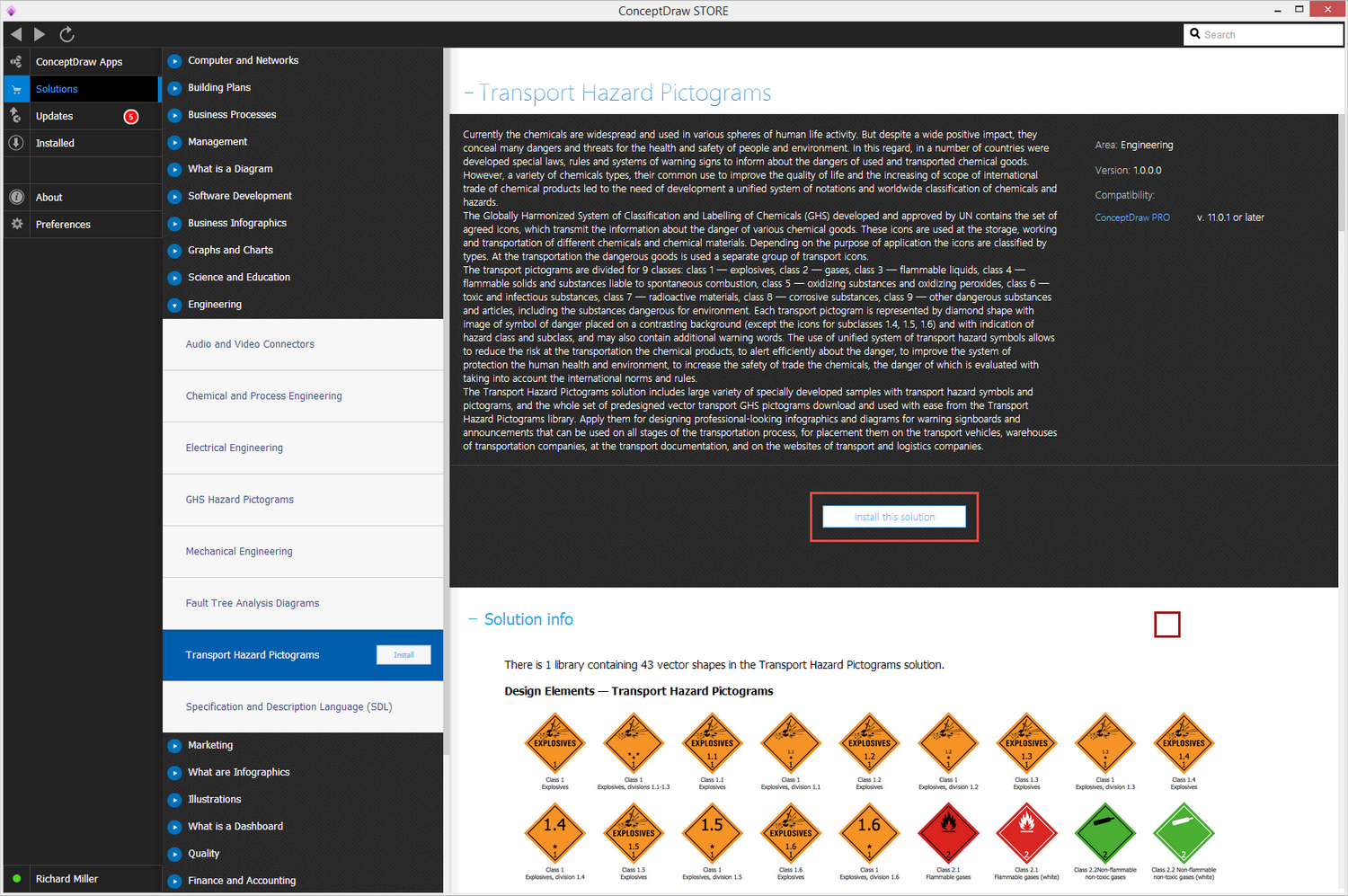Go back with the left arrow
1348x896 pixels.
point(16,34)
